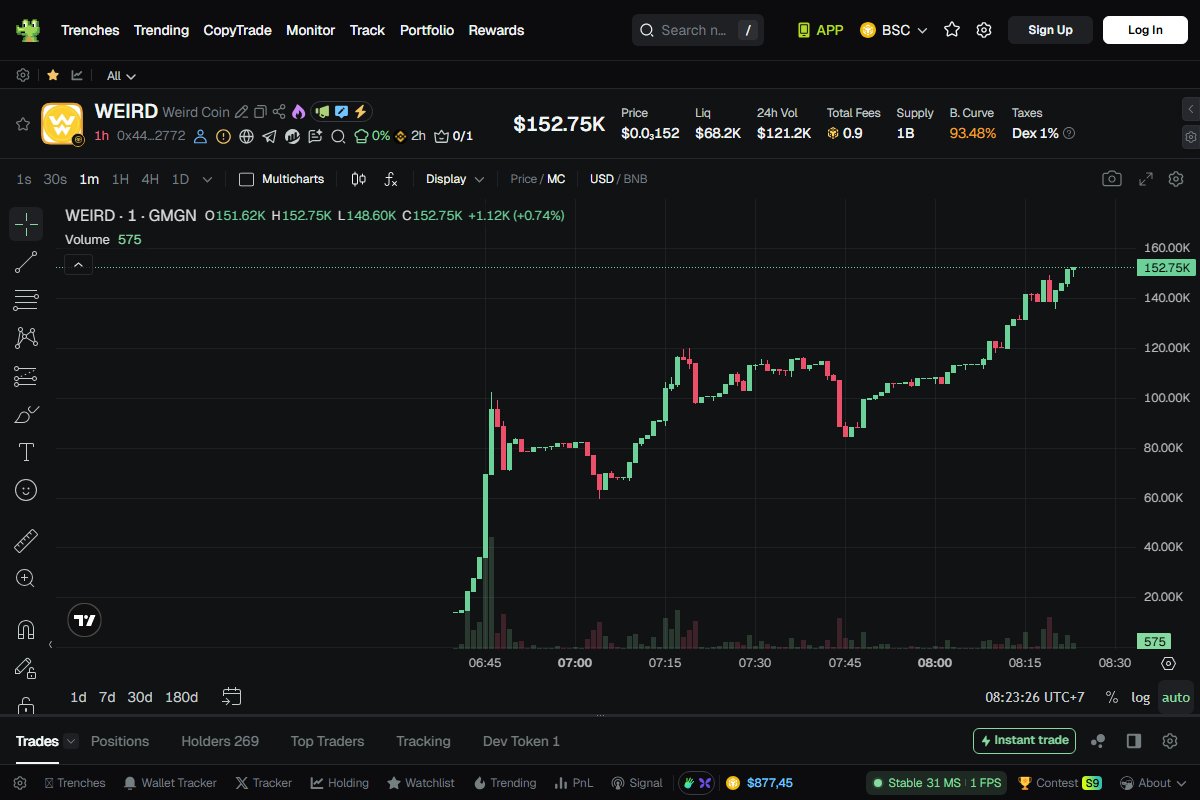Image resolution: width=1200 pixels, height=800 pixels.
Task: Edit the WEIRD token note with pencil
Action: pyautogui.click(x=241, y=112)
